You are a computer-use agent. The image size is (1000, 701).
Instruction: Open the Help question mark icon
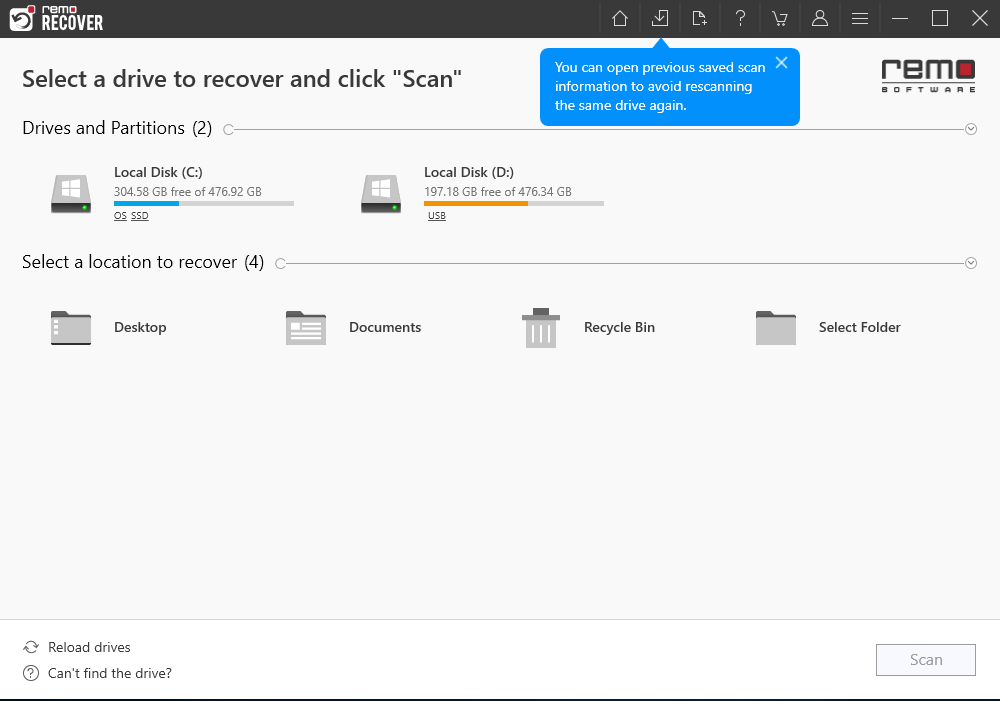pyautogui.click(x=740, y=18)
